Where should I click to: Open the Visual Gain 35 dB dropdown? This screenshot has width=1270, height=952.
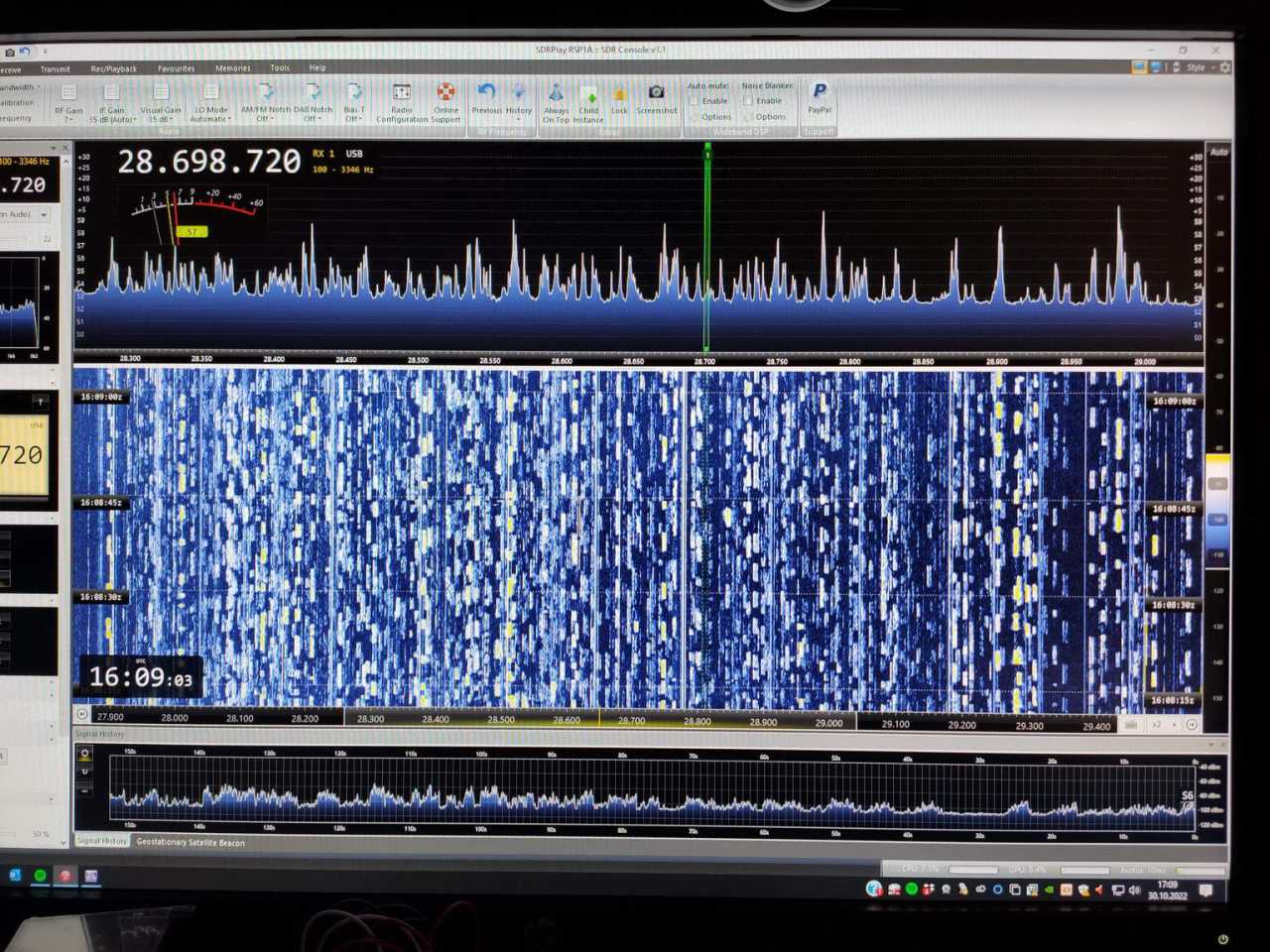[x=160, y=103]
